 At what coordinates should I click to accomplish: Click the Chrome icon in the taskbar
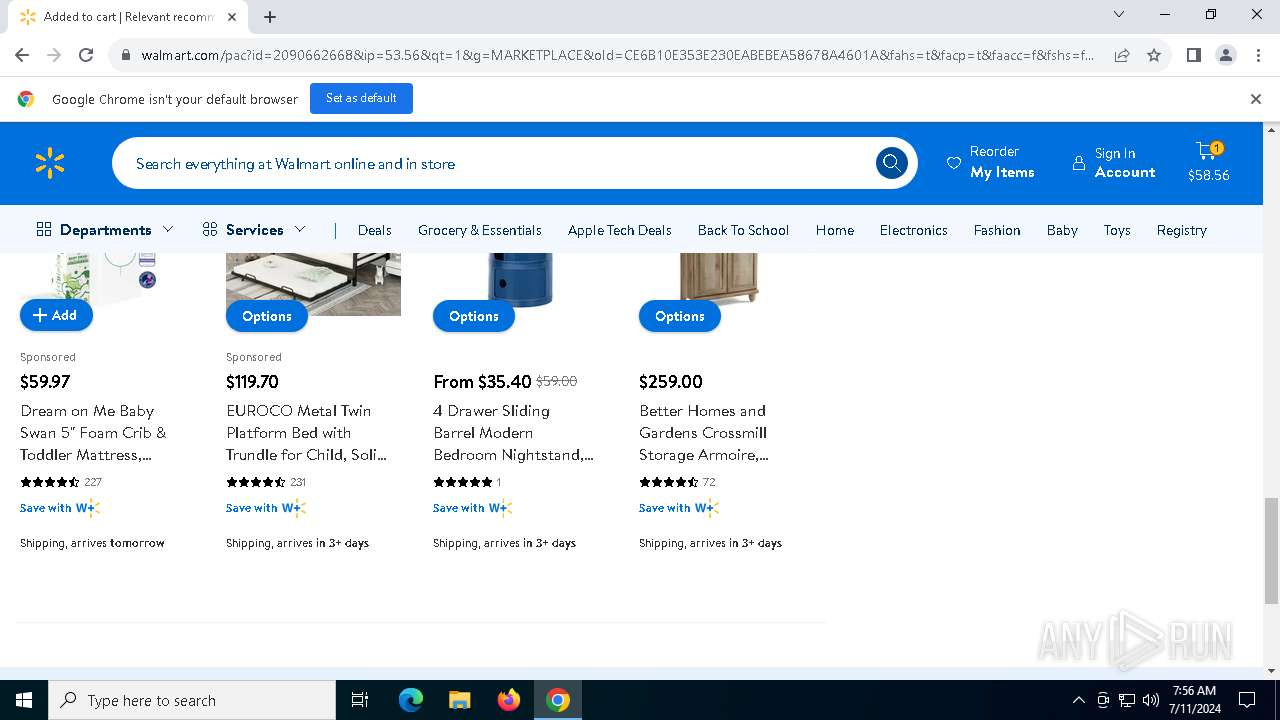pyautogui.click(x=558, y=700)
